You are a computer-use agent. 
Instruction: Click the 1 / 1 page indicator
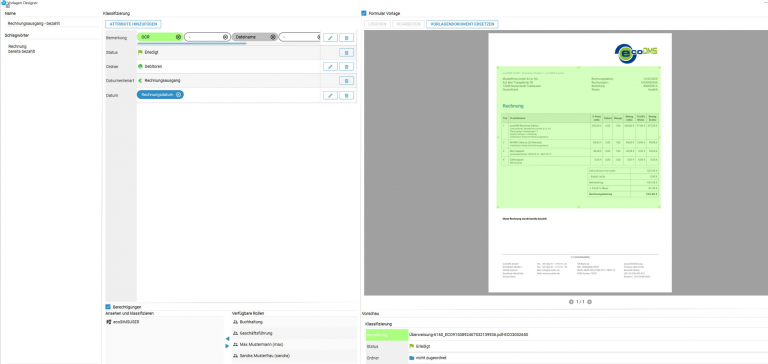[580, 302]
